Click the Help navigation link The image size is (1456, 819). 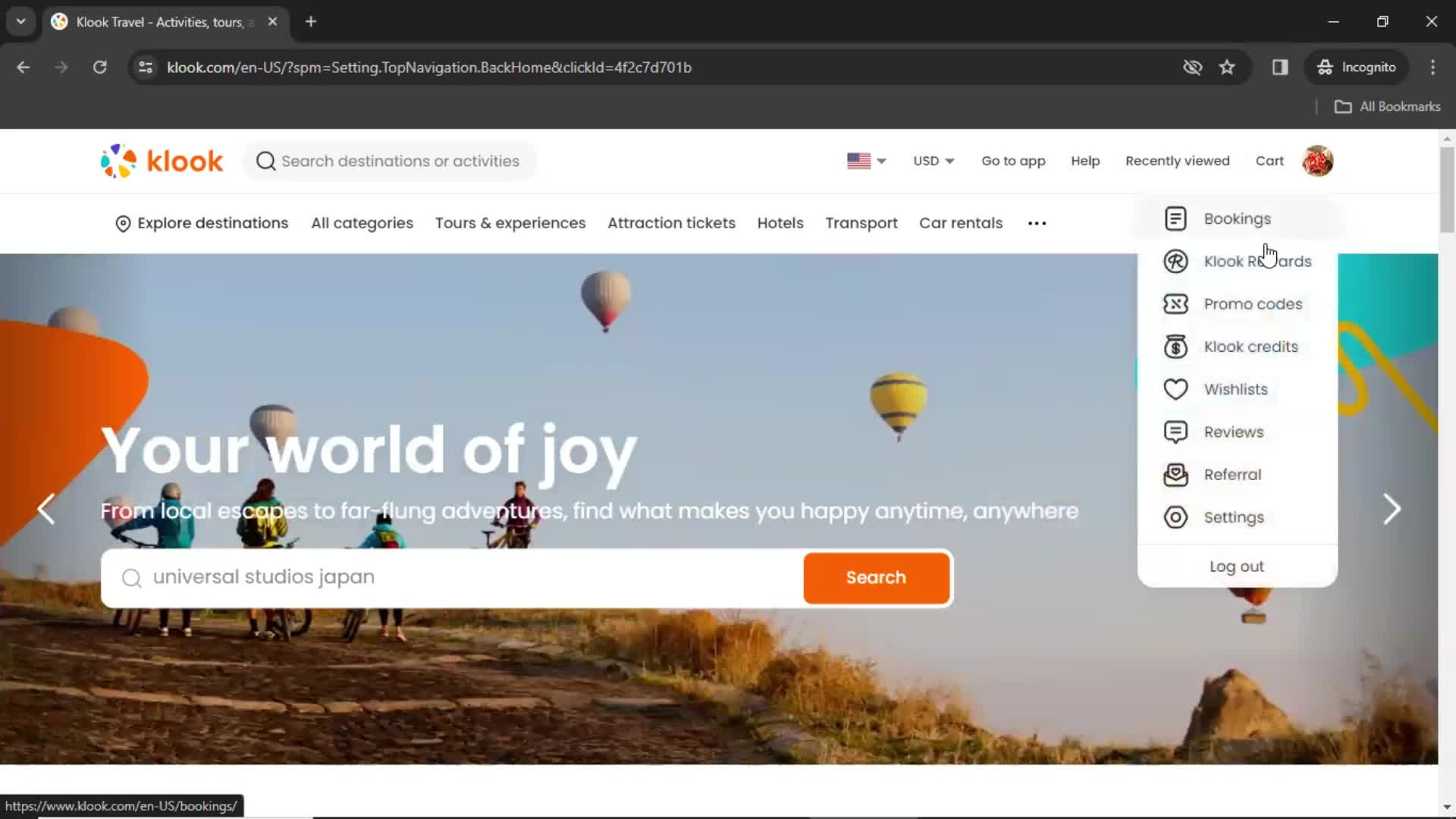(1085, 161)
